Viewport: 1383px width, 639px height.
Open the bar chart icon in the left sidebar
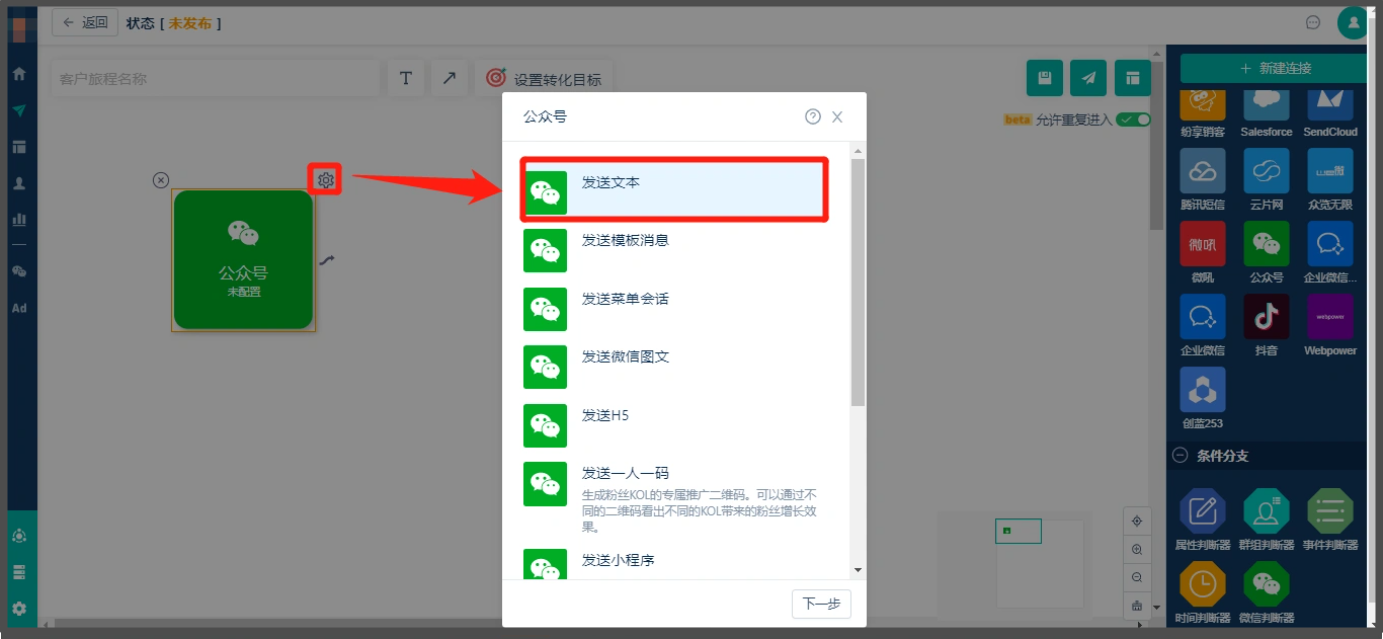coord(19,219)
